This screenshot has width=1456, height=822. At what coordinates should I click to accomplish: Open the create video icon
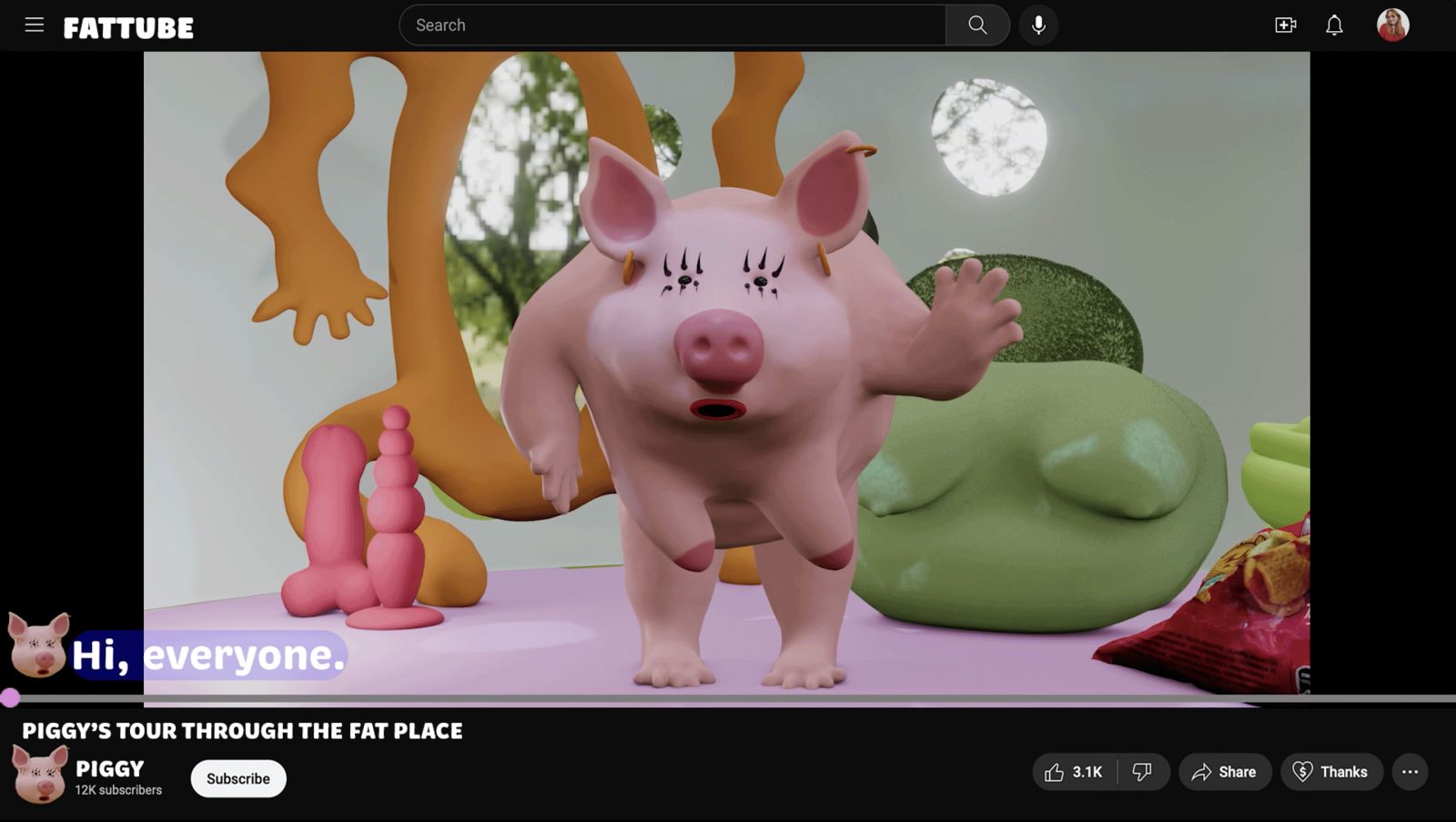[x=1285, y=25]
